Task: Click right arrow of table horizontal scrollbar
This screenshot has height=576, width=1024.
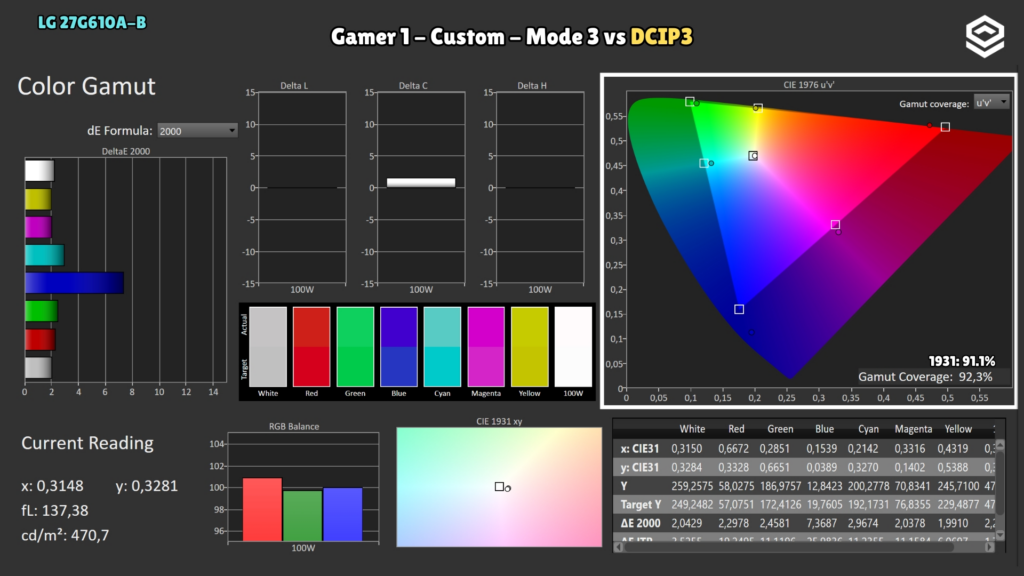Action: (x=989, y=547)
